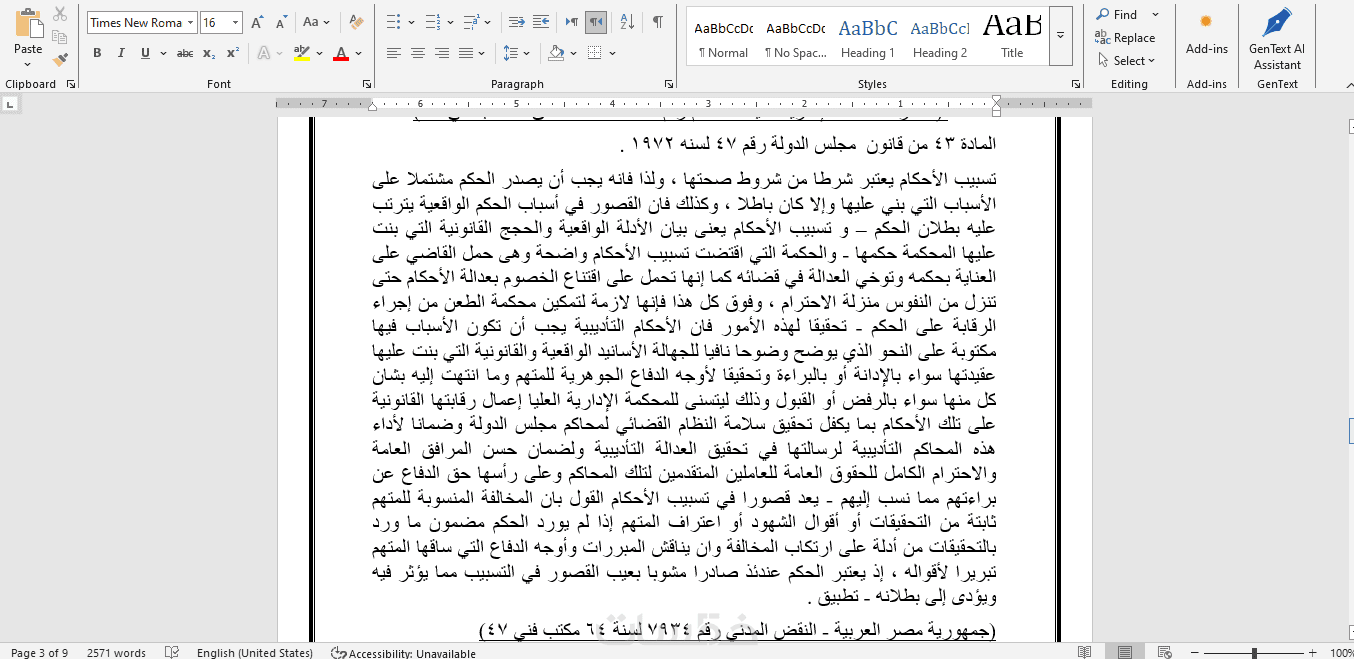The height and width of the screenshot is (659, 1354).
Task: Open the spelling proofing status icon
Action: click(171, 652)
